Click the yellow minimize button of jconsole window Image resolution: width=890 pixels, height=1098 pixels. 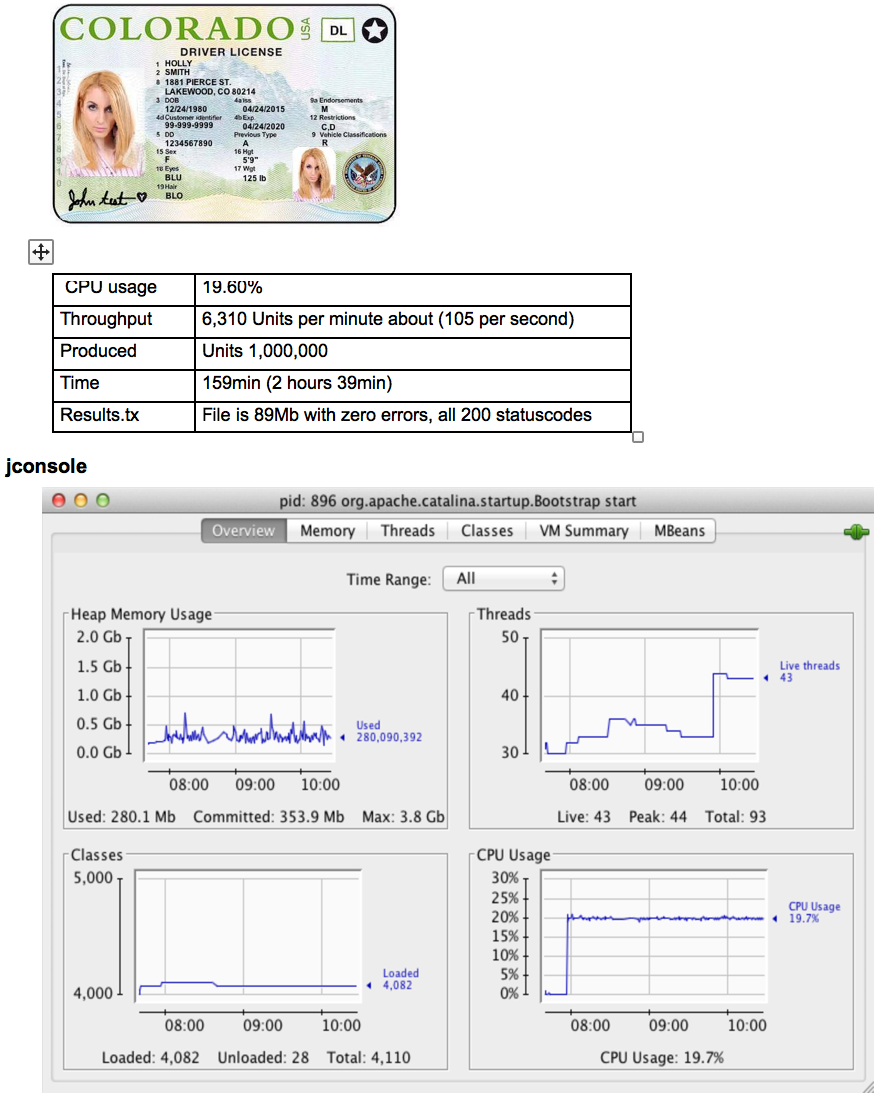coord(80,500)
